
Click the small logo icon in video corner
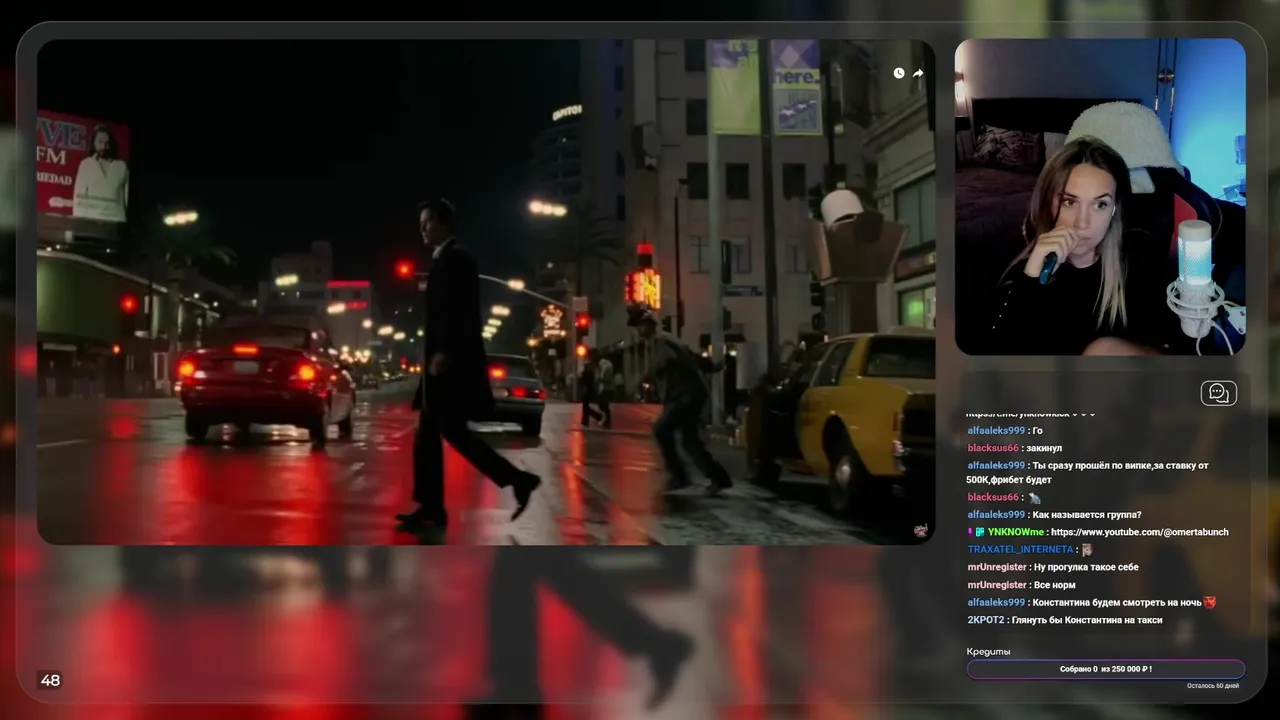pos(920,531)
